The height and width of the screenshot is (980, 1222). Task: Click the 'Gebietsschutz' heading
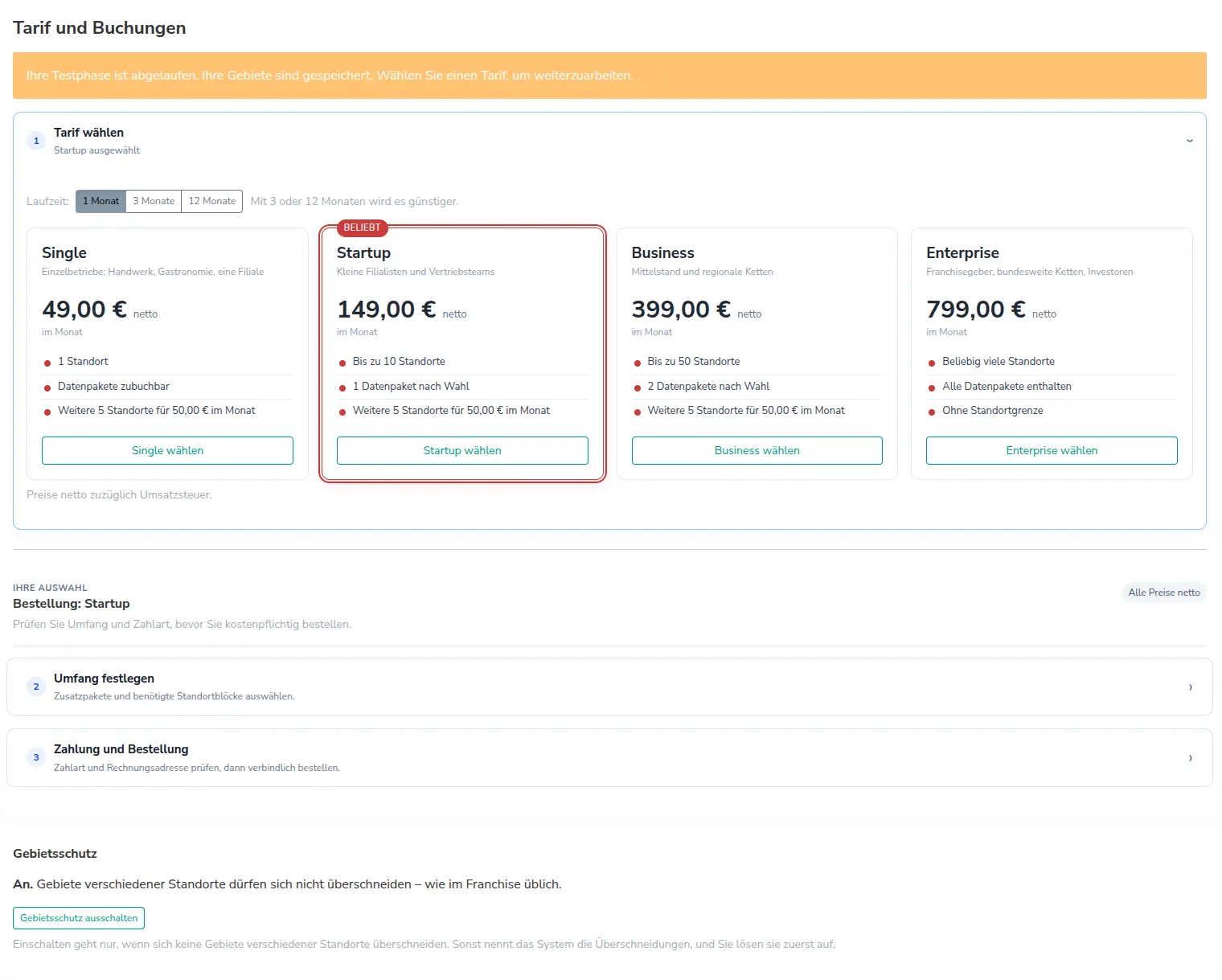click(55, 854)
